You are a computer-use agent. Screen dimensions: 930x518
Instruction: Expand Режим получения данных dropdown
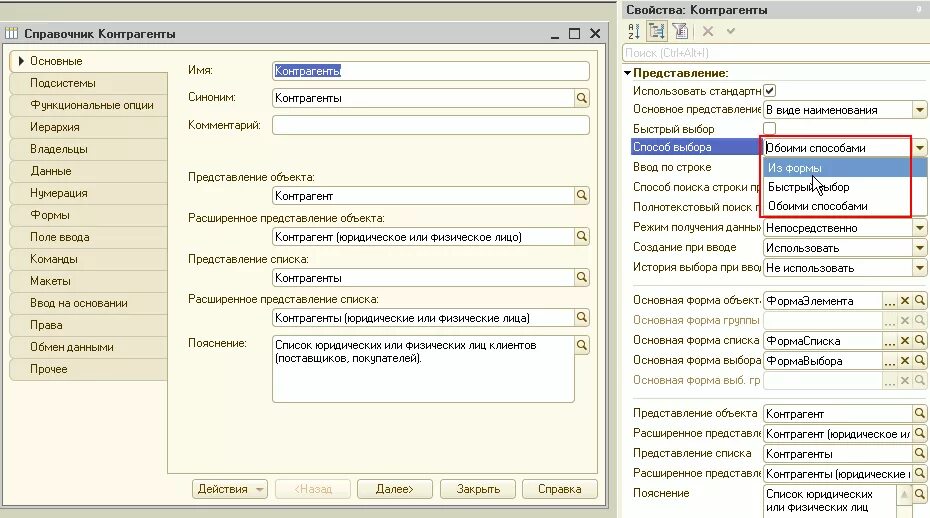[x=919, y=228]
